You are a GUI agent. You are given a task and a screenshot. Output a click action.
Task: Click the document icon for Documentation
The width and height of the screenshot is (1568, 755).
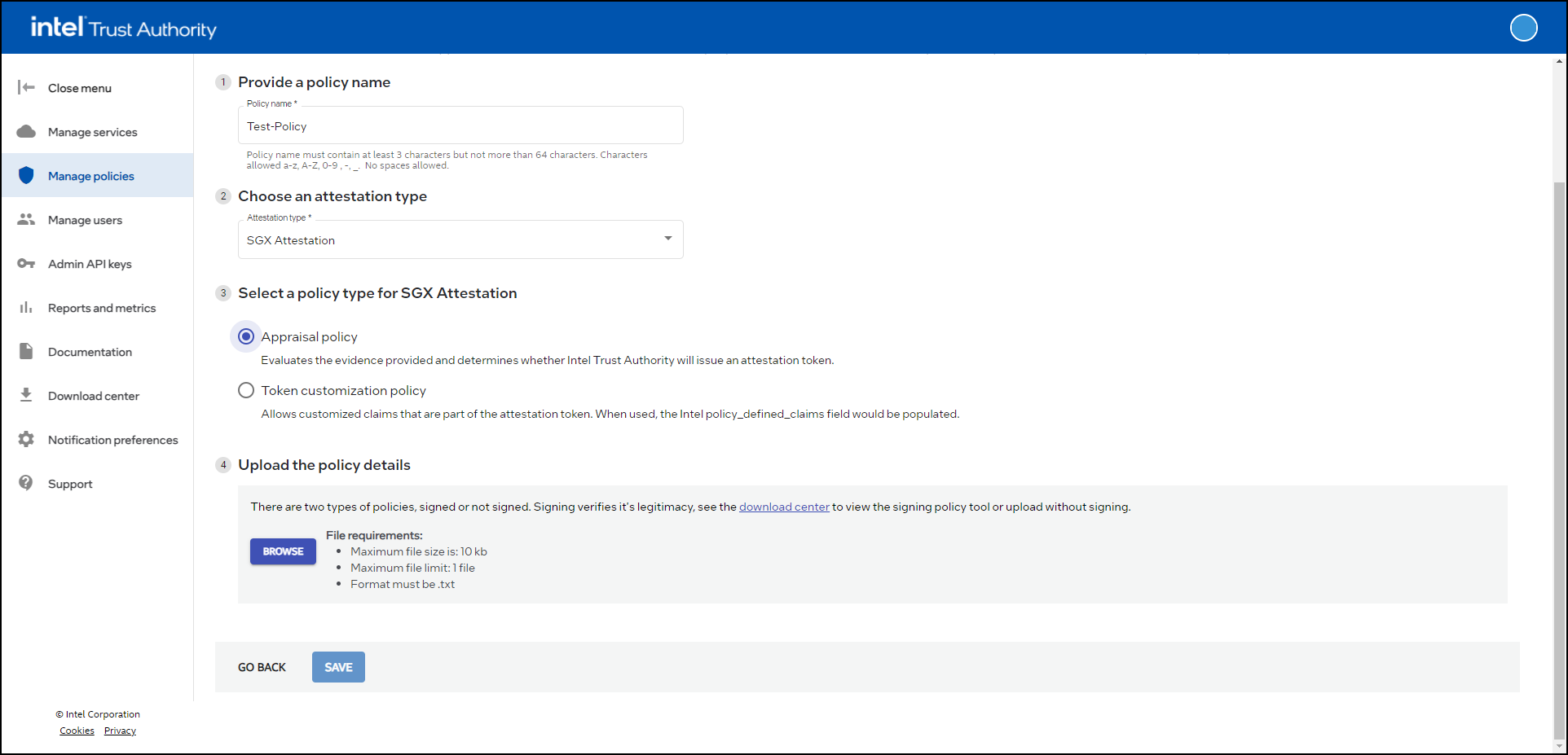(26, 351)
